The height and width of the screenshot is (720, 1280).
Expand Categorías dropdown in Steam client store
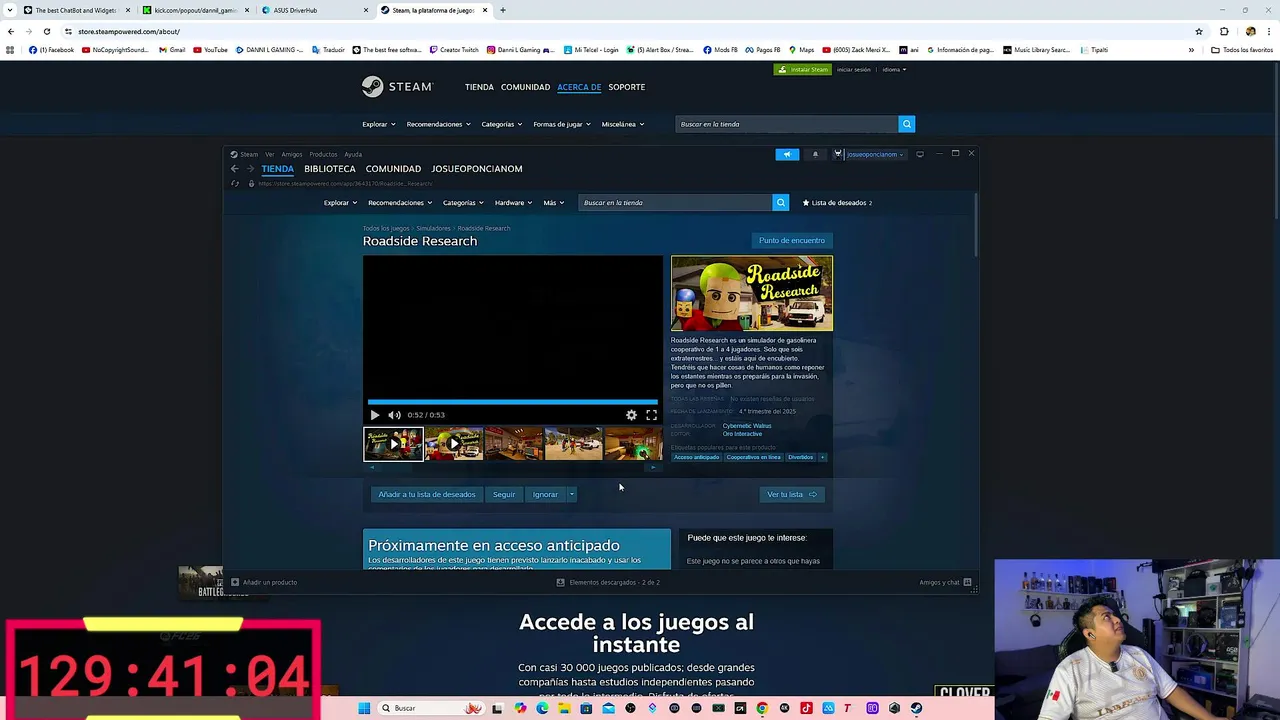coord(463,203)
